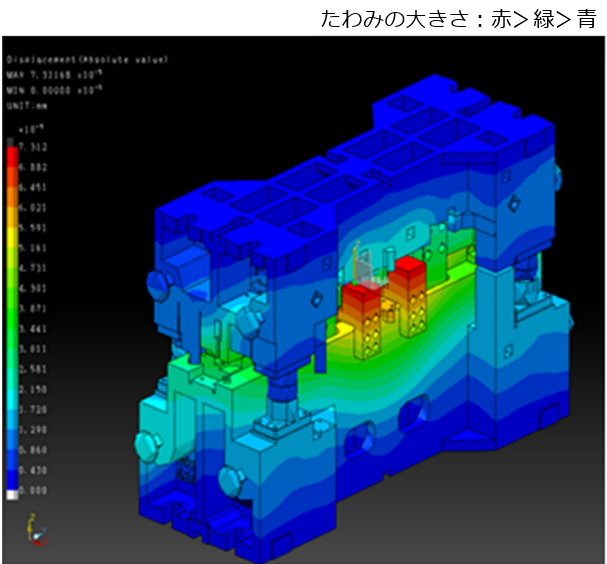This screenshot has width=607, height=564.
Task: Click the Displacement (Absolute value) title text
Action: tap(85, 59)
